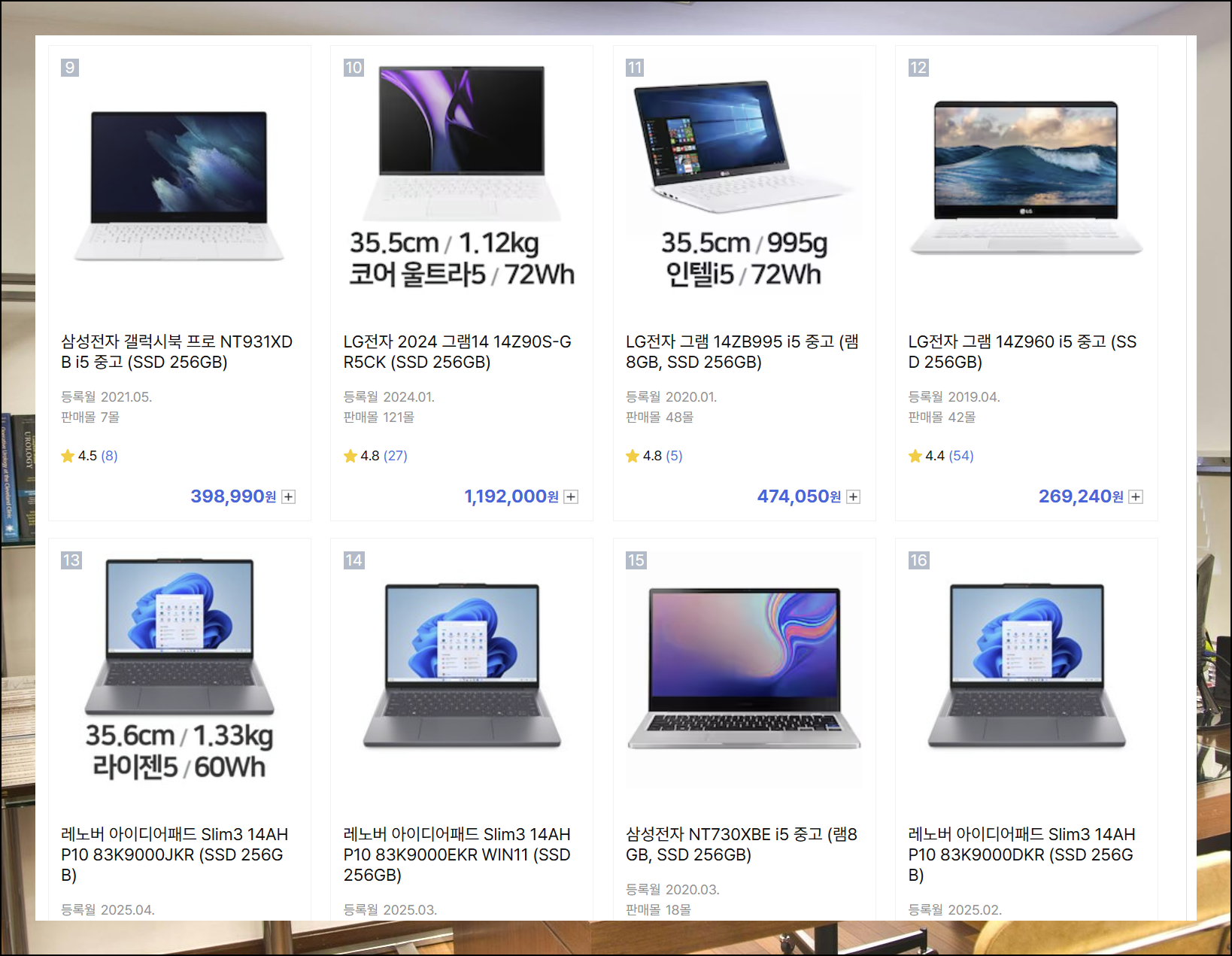This screenshot has width=1232, height=956.
Task: Open the LG 2024 Gram14 14Z90S product image
Action: click(462, 177)
